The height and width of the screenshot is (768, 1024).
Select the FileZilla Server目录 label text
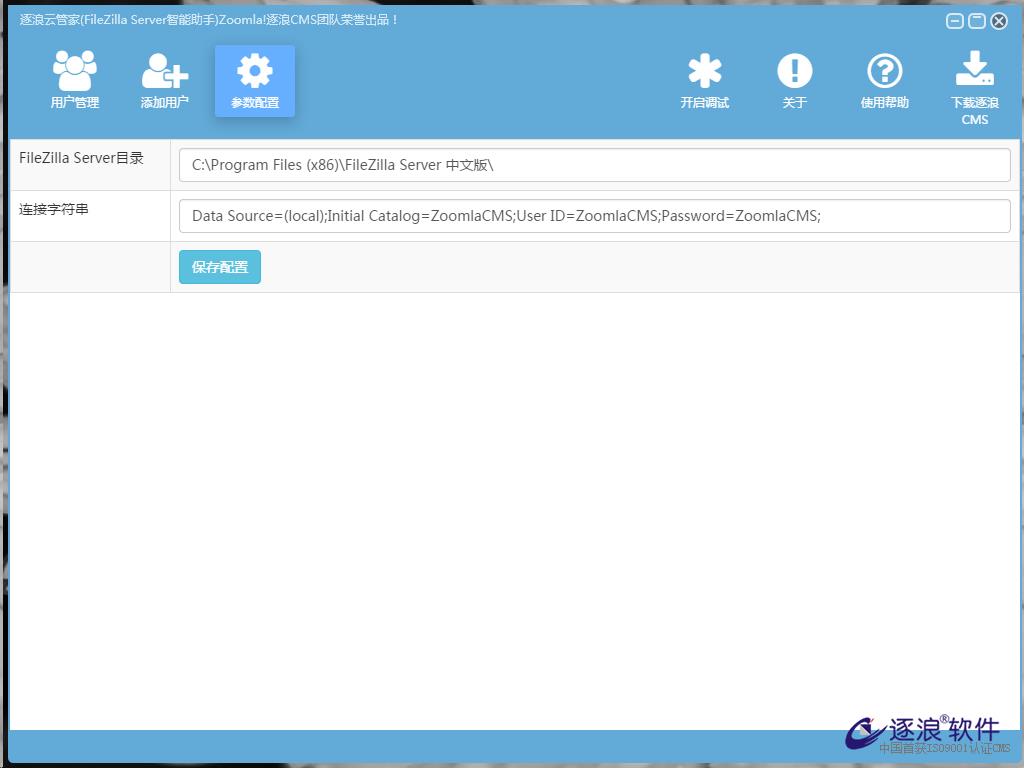click(81, 158)
